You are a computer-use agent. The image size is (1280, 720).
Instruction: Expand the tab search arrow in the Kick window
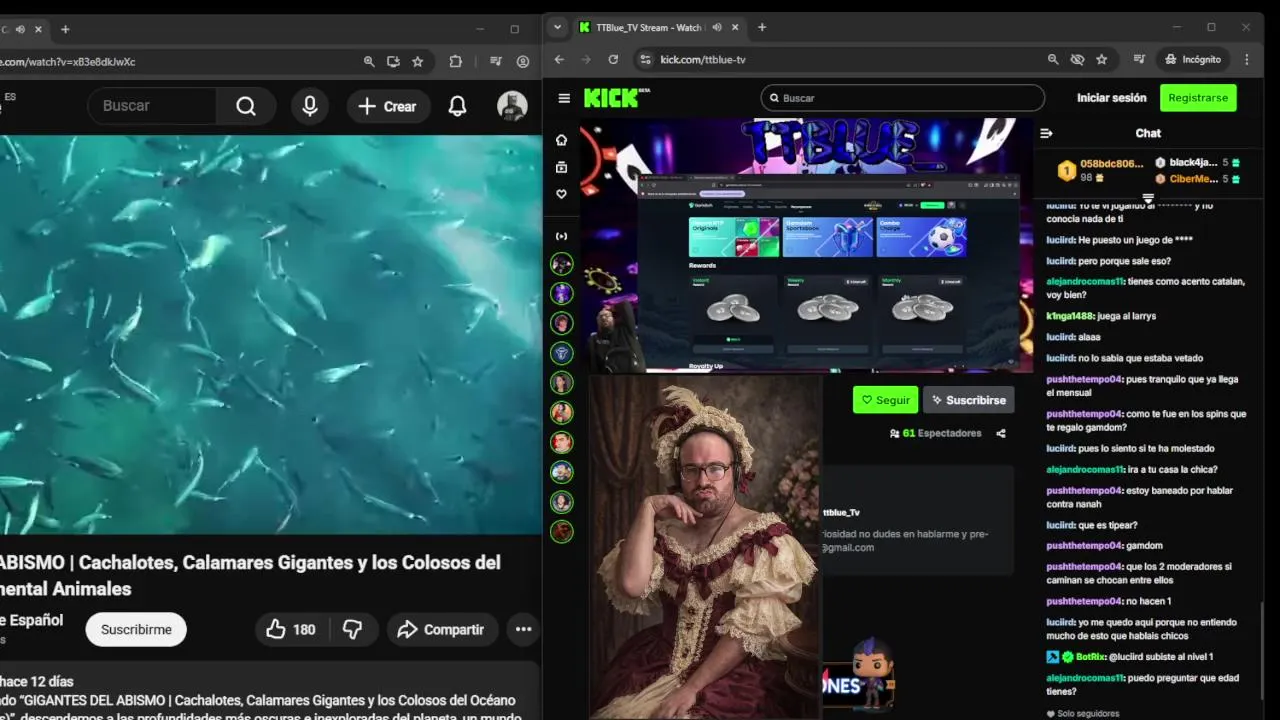558,27
